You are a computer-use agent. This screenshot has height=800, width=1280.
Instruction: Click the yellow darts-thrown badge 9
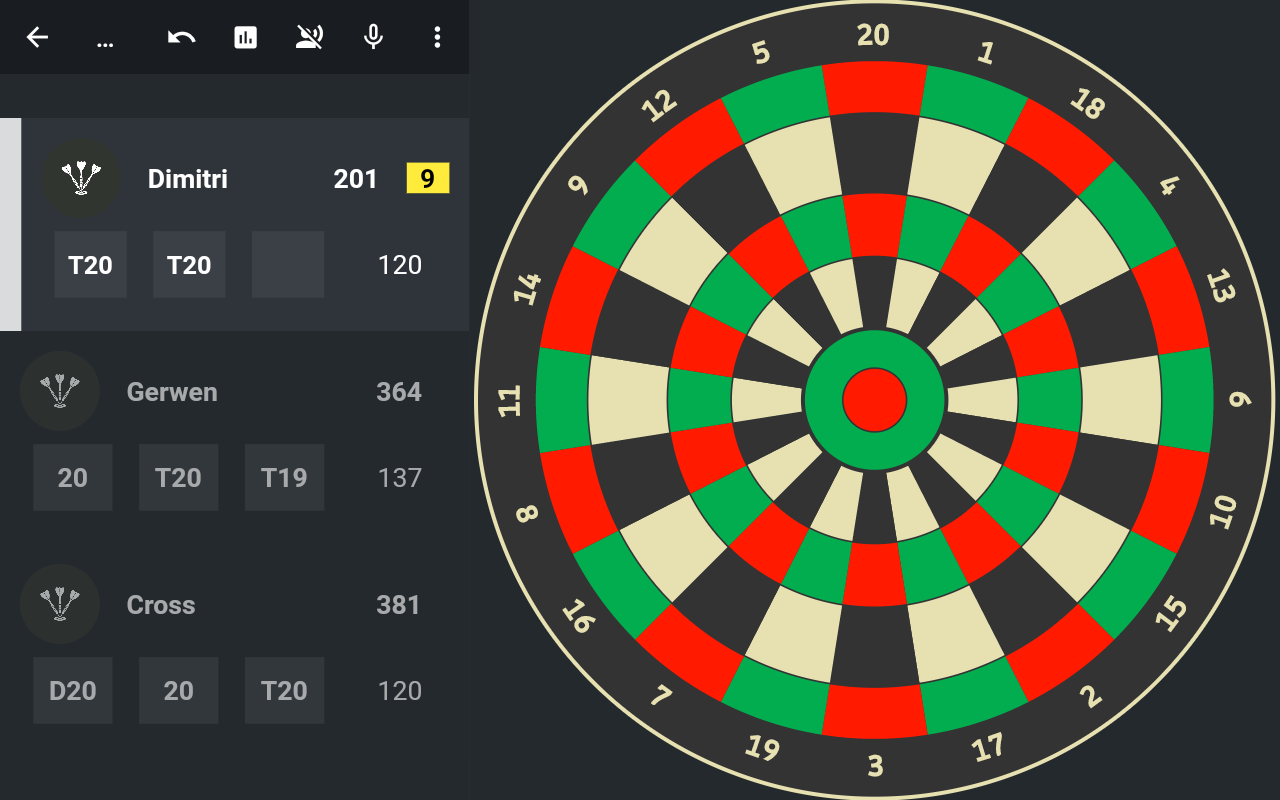[428, 179]
